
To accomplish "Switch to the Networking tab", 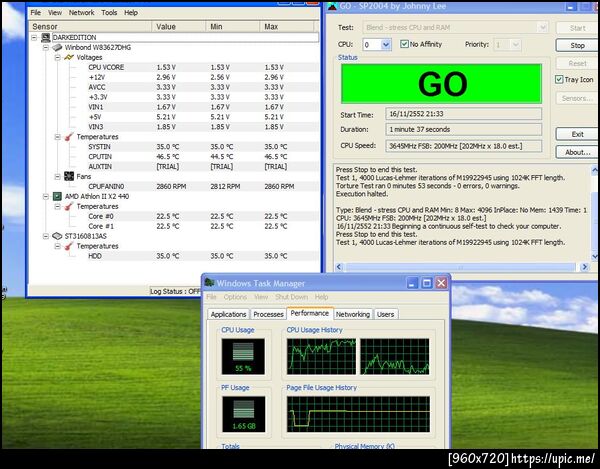I will [x=353, y=314].
